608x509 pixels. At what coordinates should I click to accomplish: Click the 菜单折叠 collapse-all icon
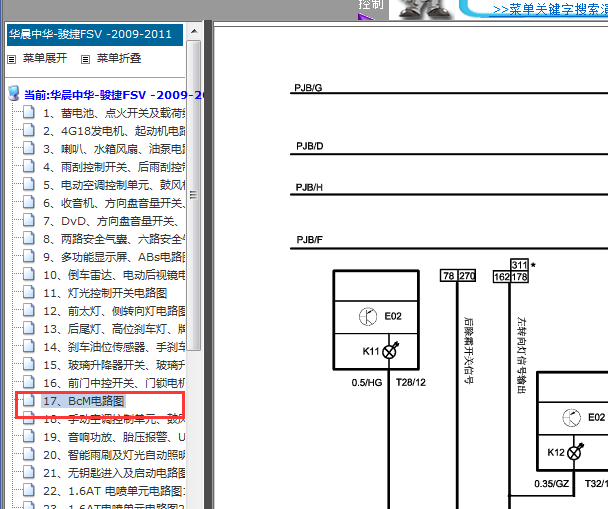(85, 59)
